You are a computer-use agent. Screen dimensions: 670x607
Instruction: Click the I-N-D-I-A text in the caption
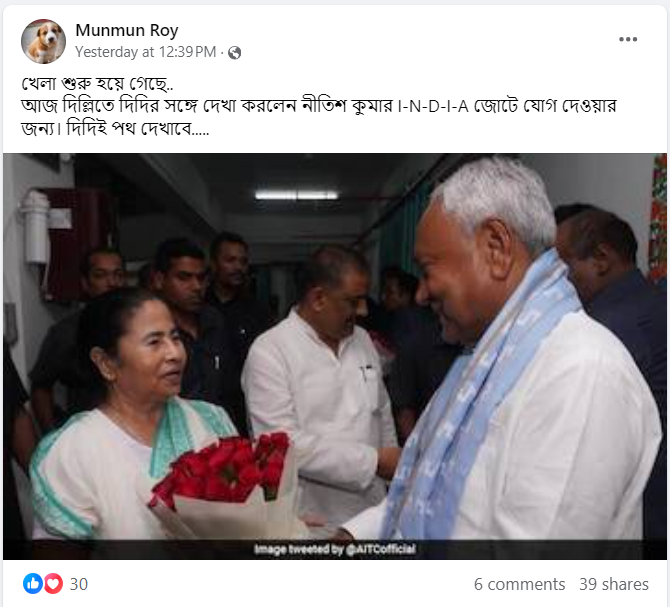pos(433,106)
